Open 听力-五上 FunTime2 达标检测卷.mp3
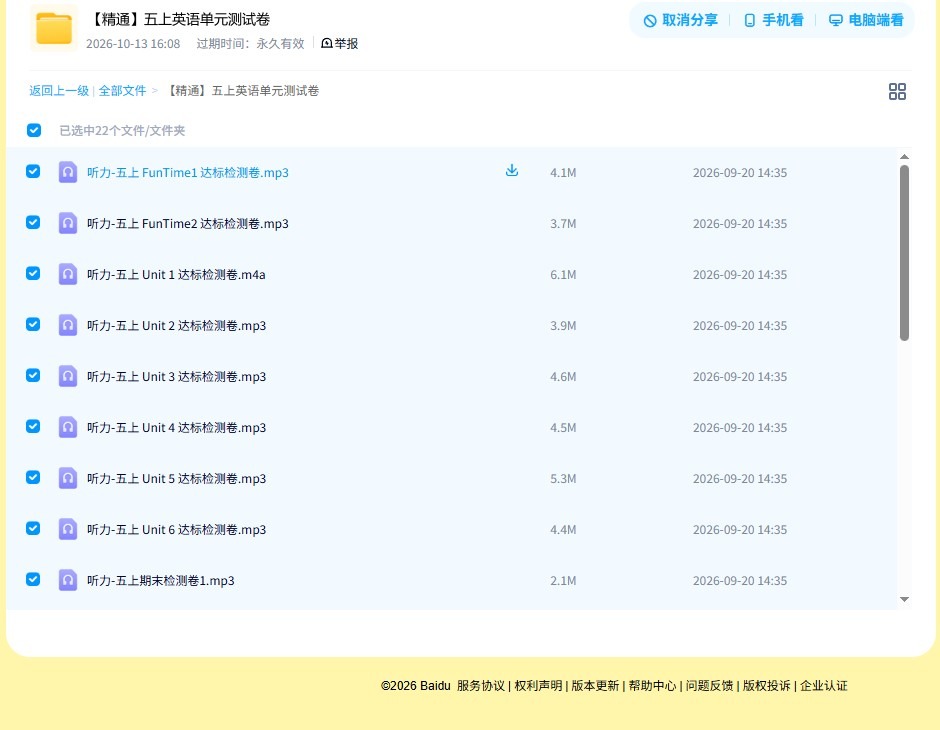Image resolution: width=940 pixels, height=730 pixels. (x=188, y=224)
